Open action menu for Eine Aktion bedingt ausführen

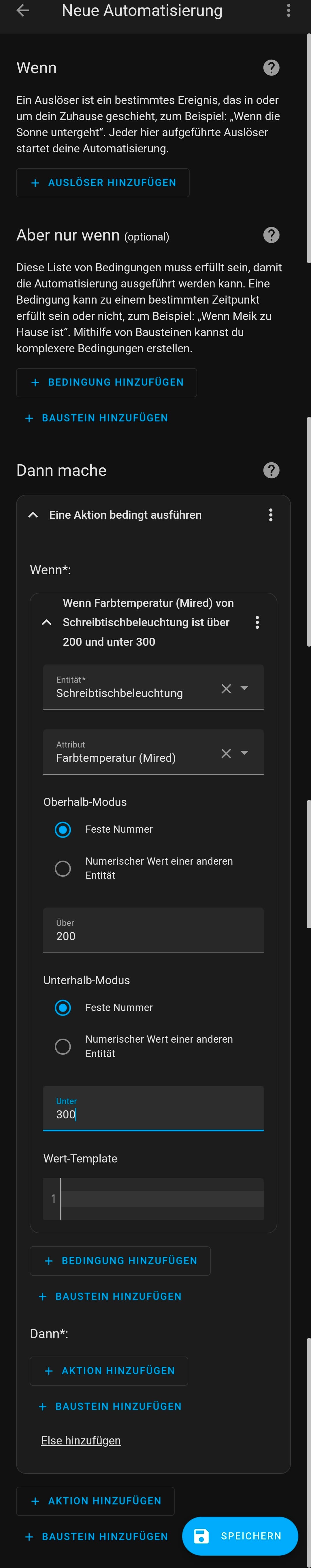point(270,515)
